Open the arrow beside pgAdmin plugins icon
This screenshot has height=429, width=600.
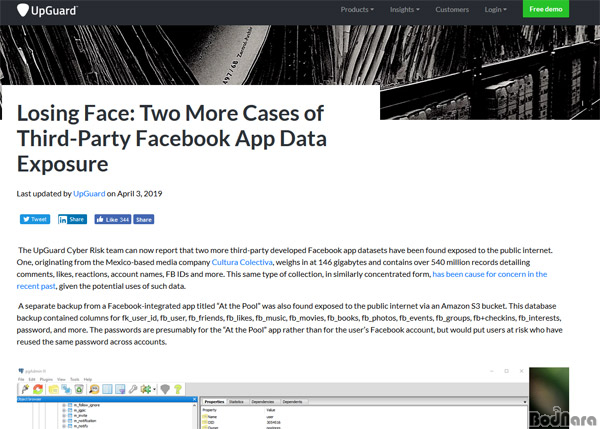(x=154, y=390)
